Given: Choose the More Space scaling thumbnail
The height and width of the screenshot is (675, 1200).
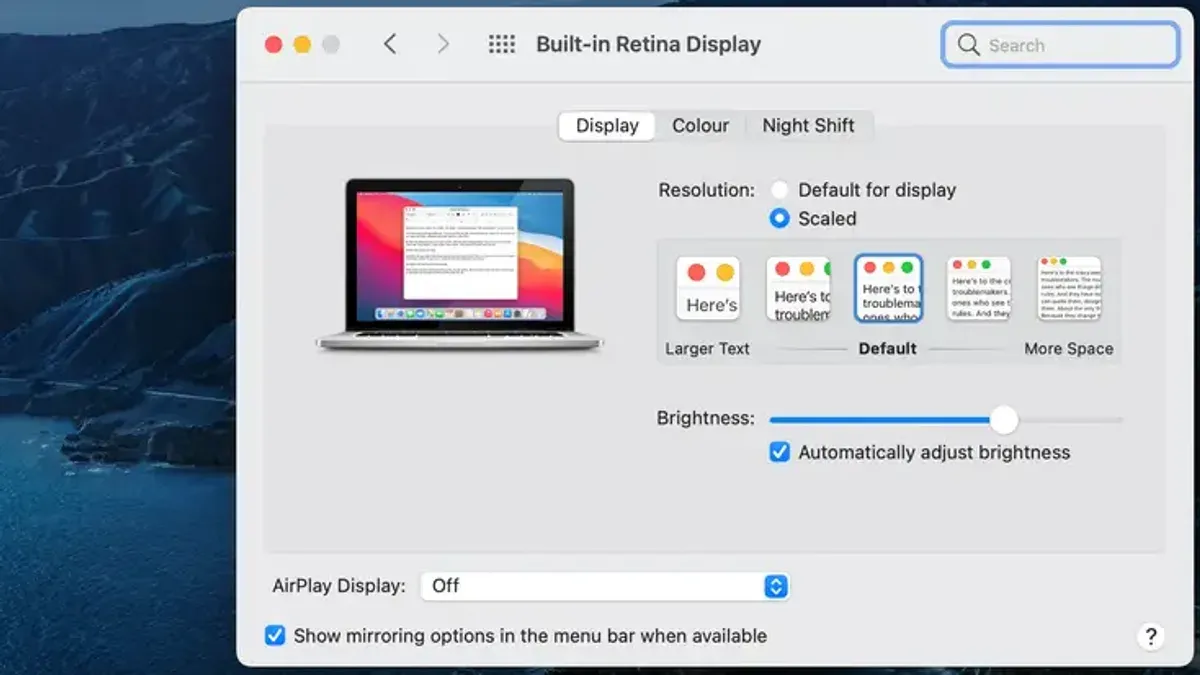Looking at the screenshot, I should (x=1069, y=289).
